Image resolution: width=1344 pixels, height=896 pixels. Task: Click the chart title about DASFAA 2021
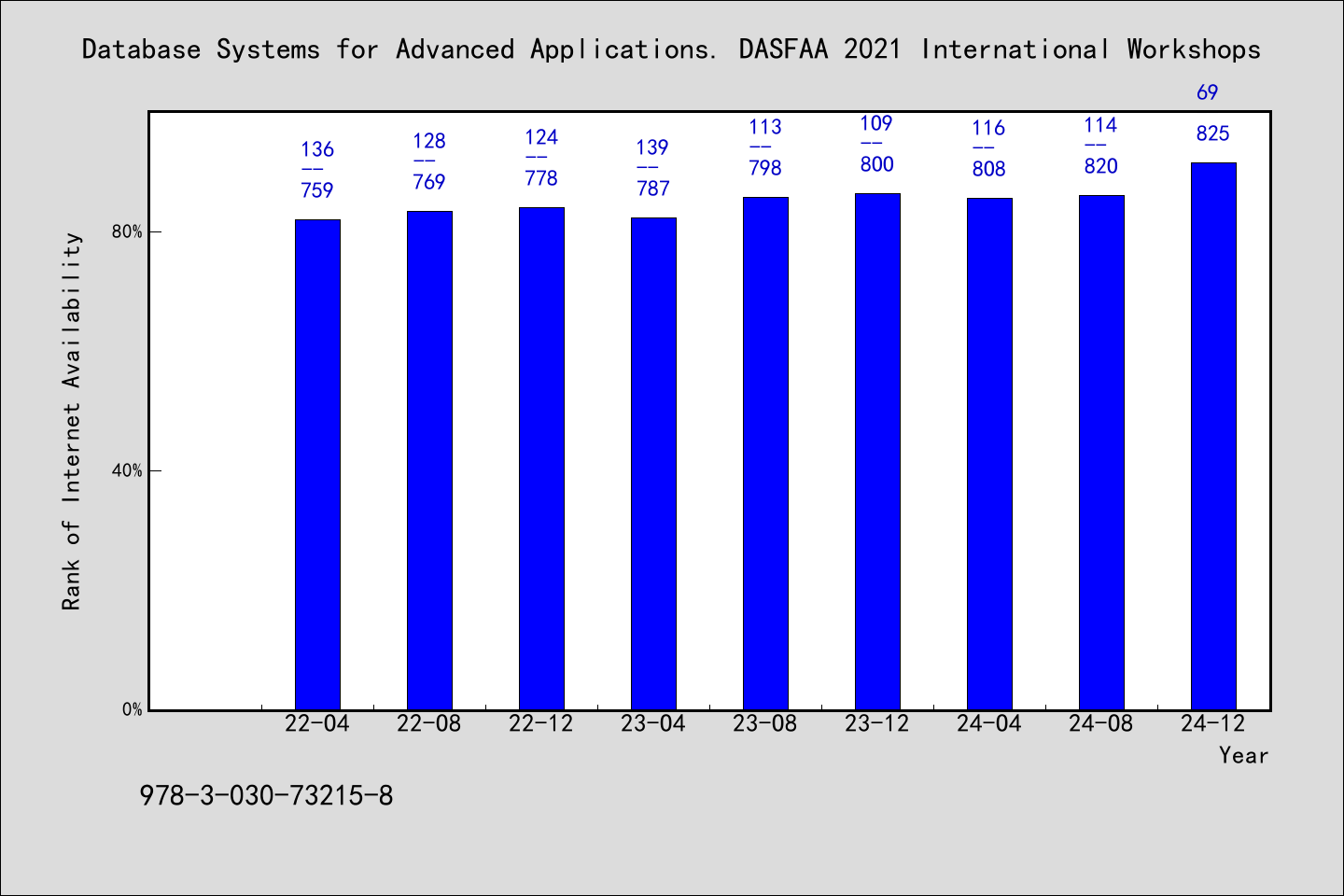point(671,49)
